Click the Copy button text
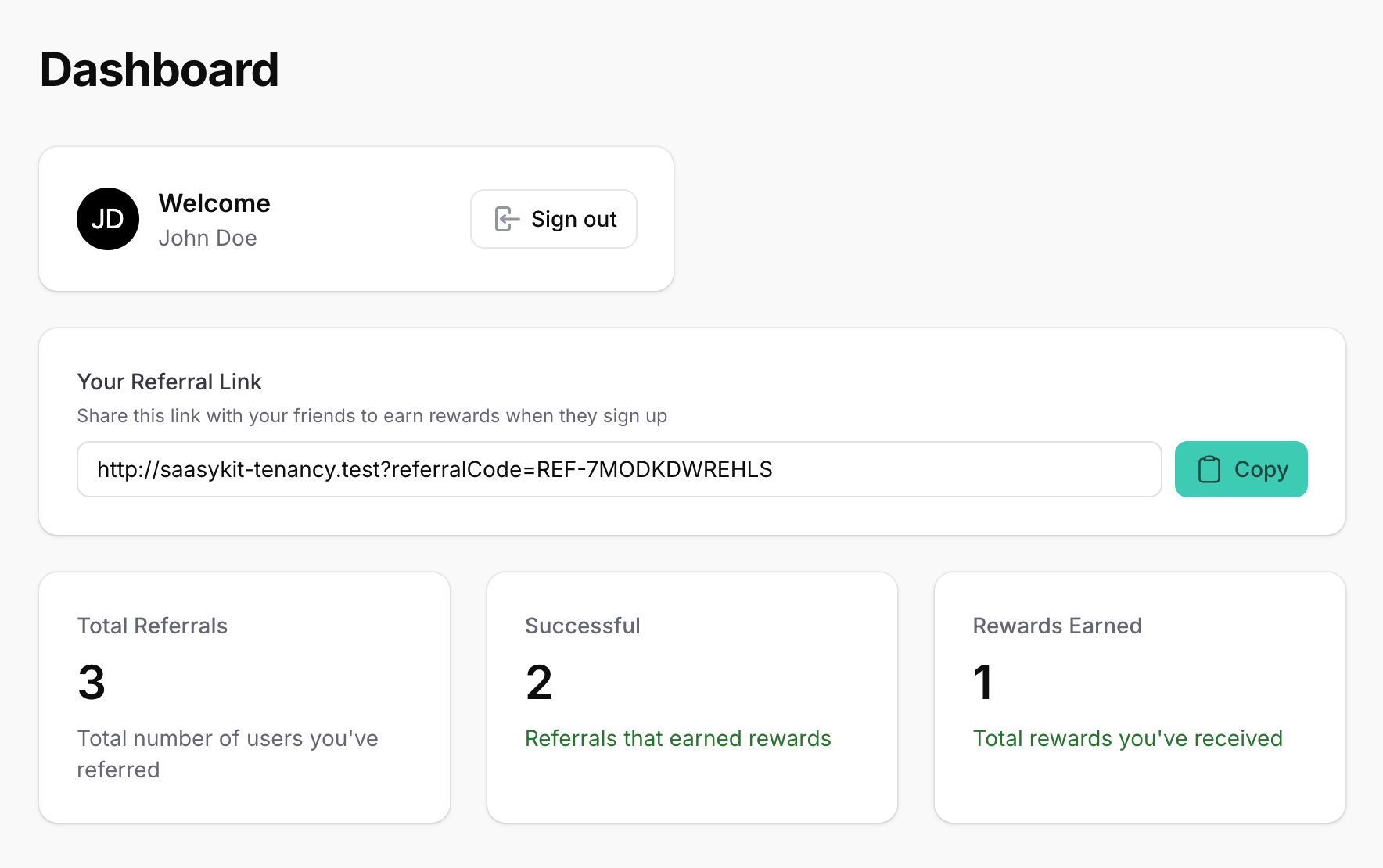Viewport: 1383px width, 868px height. click(x=1260, y=469)
